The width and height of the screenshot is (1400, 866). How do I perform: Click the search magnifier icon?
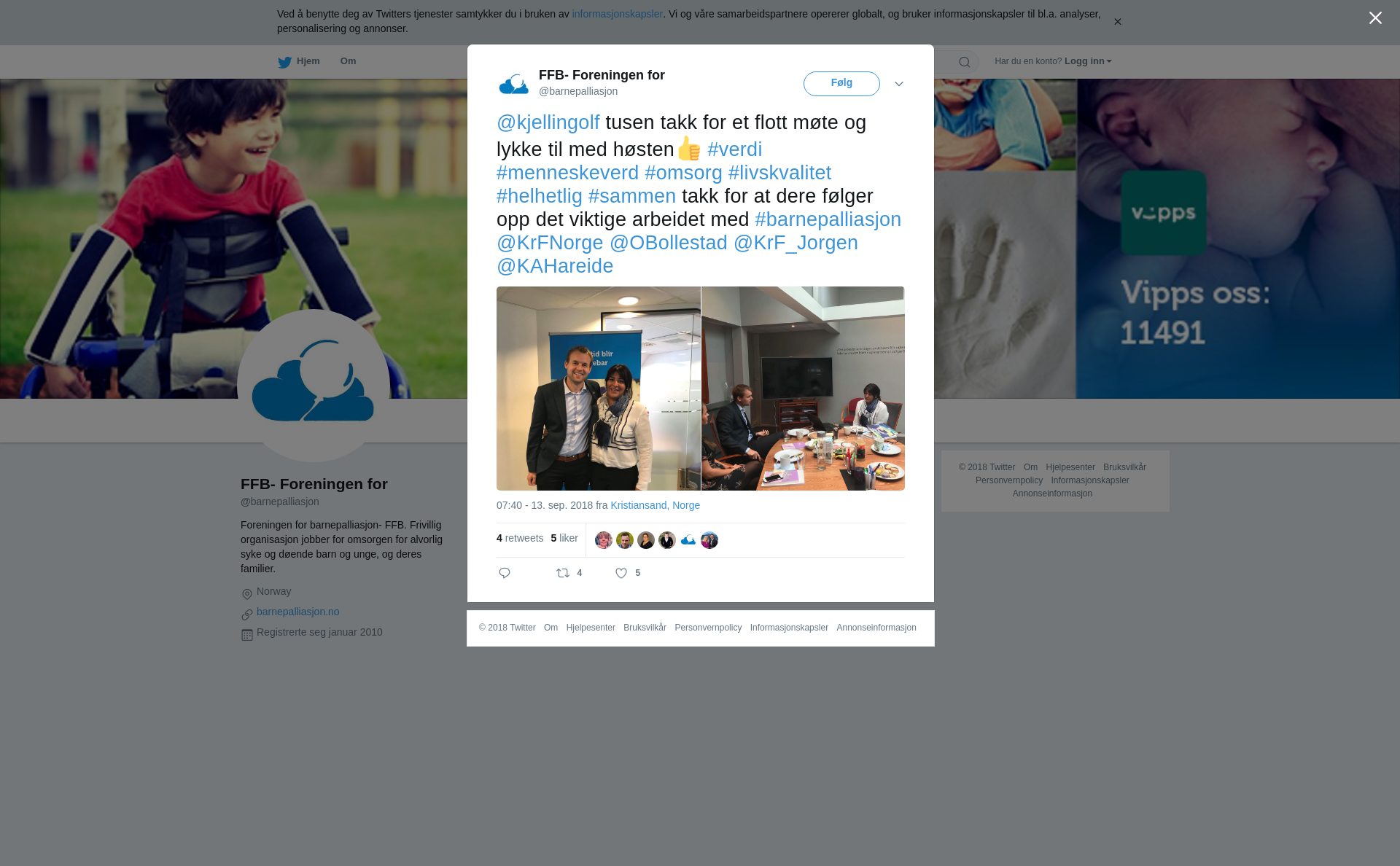[965, 62]
